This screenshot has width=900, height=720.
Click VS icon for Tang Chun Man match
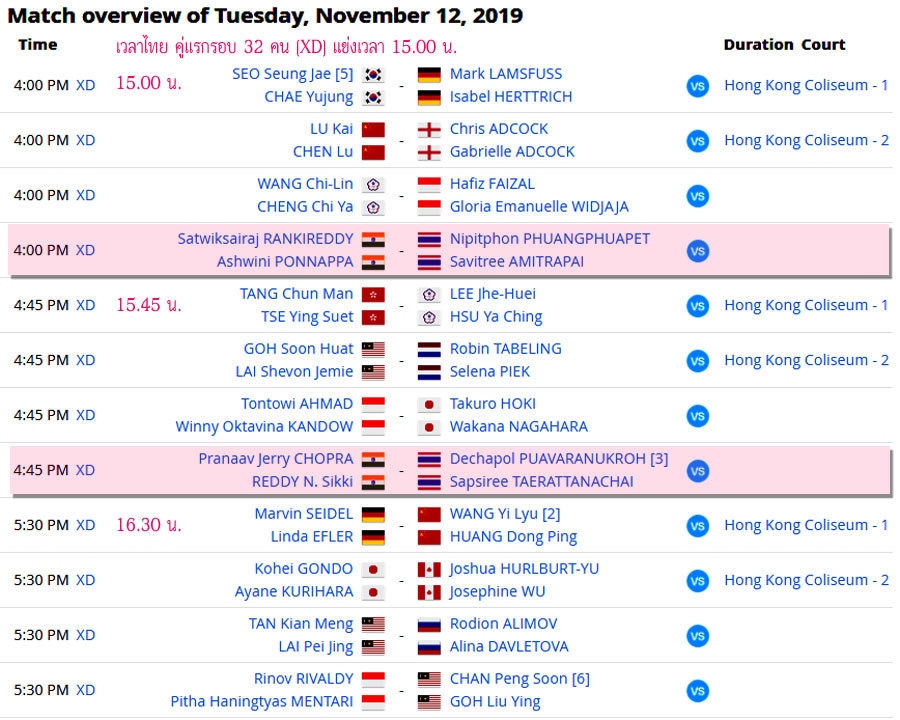pyautogui.click(x=697, y=306)
